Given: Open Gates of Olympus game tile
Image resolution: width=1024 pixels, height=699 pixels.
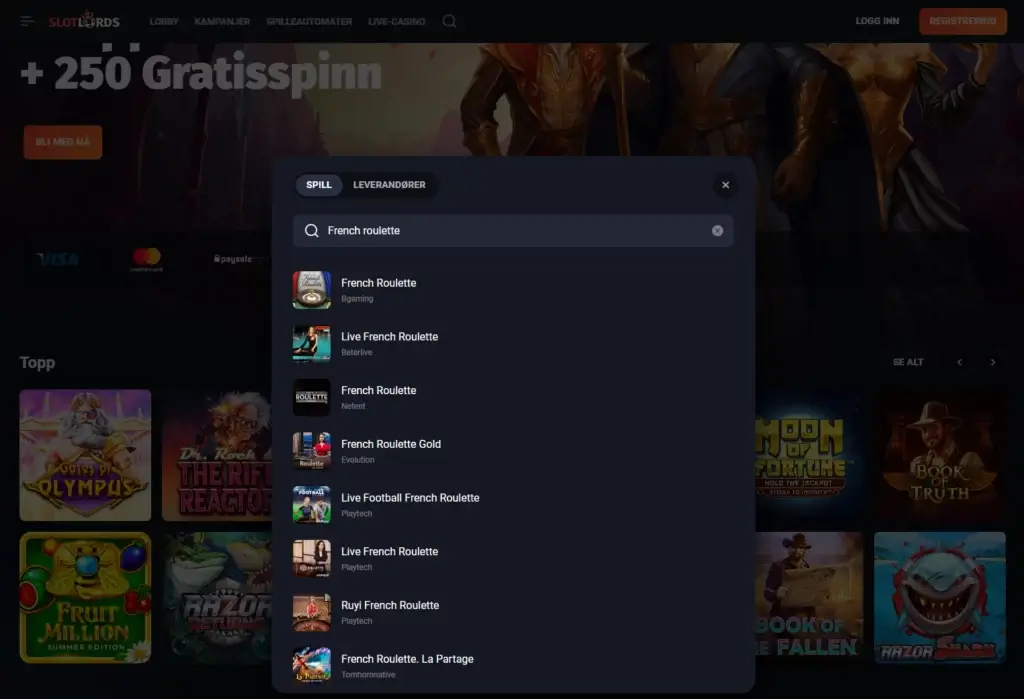Looking at the screenshot, I should tap(86, 455).
